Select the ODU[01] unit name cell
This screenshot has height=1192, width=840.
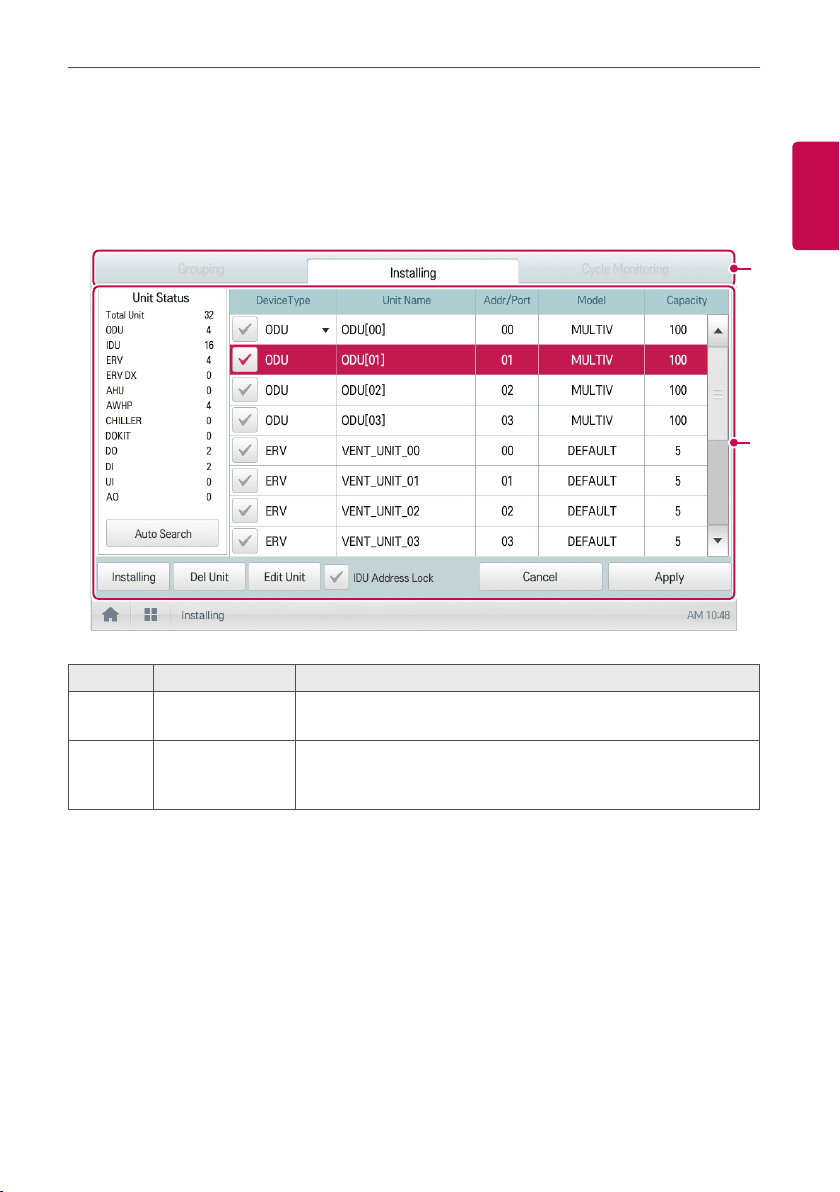point(406,360)
